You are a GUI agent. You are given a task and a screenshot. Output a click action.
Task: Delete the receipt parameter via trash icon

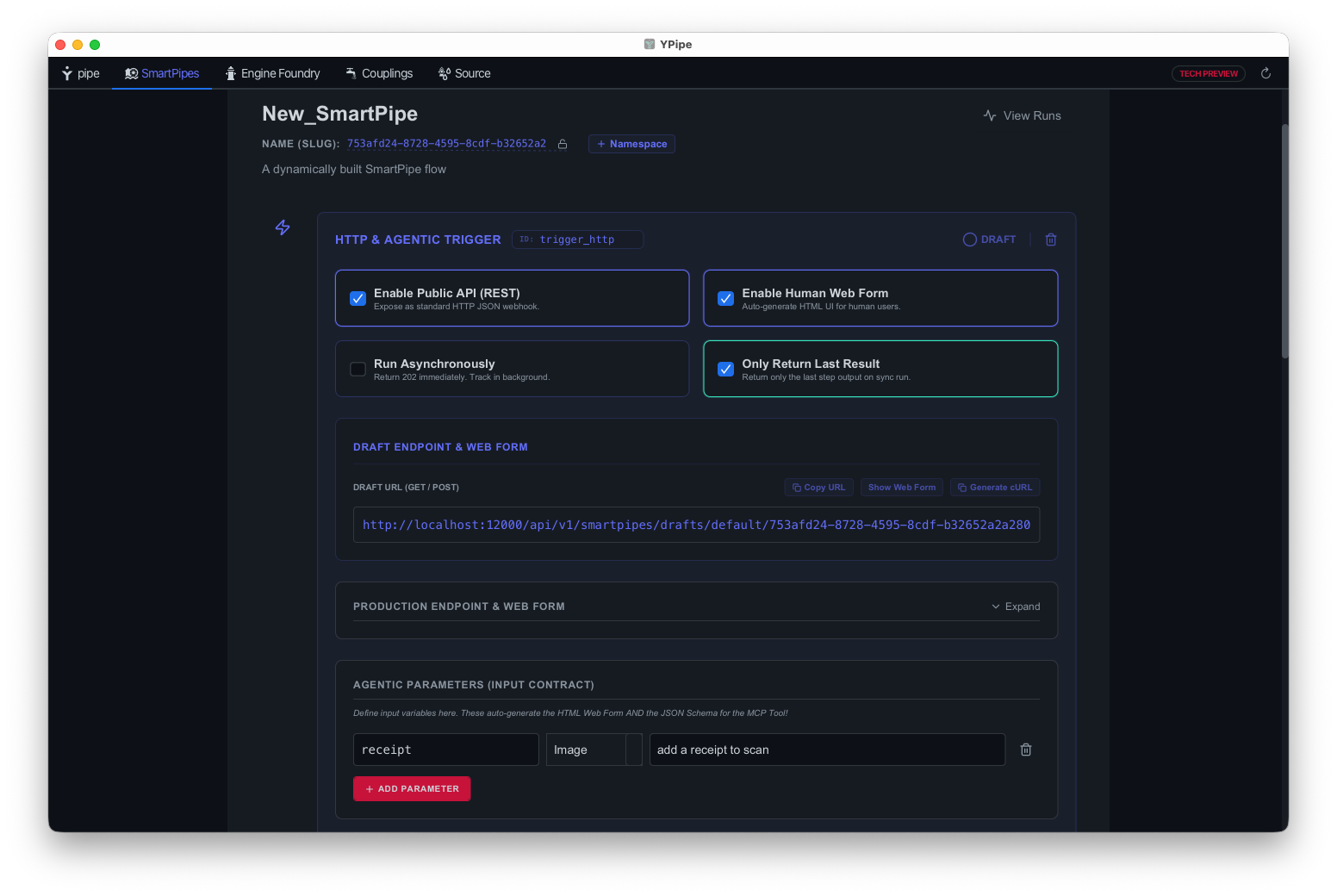click(x=1026, y=750)
